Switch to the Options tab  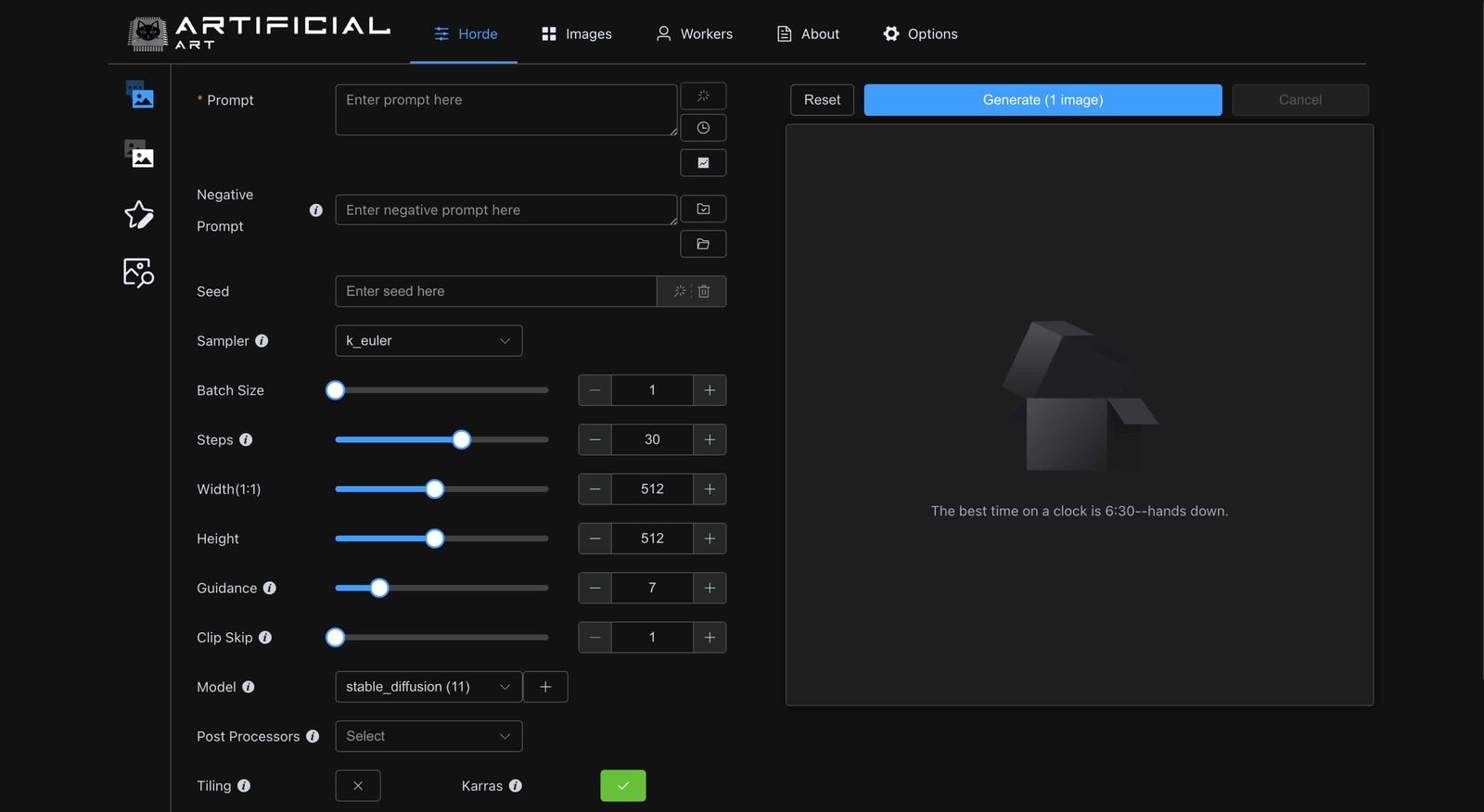920,33
